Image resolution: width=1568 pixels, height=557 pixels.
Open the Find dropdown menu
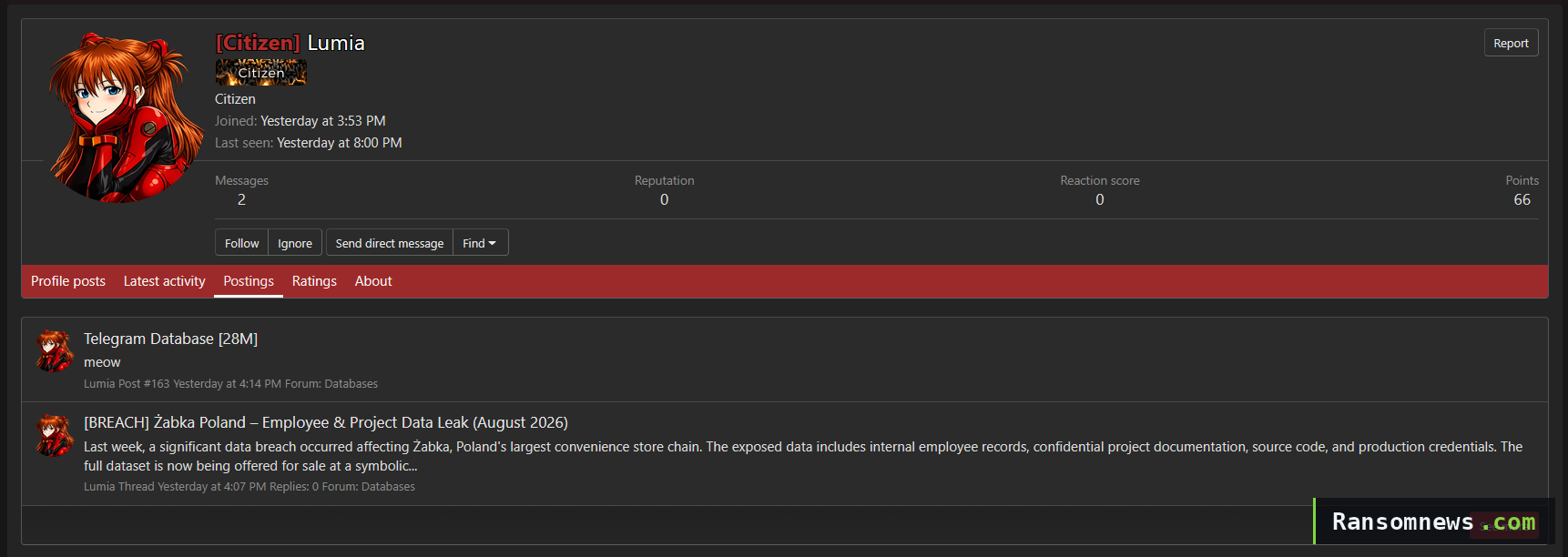pos(480,243)
